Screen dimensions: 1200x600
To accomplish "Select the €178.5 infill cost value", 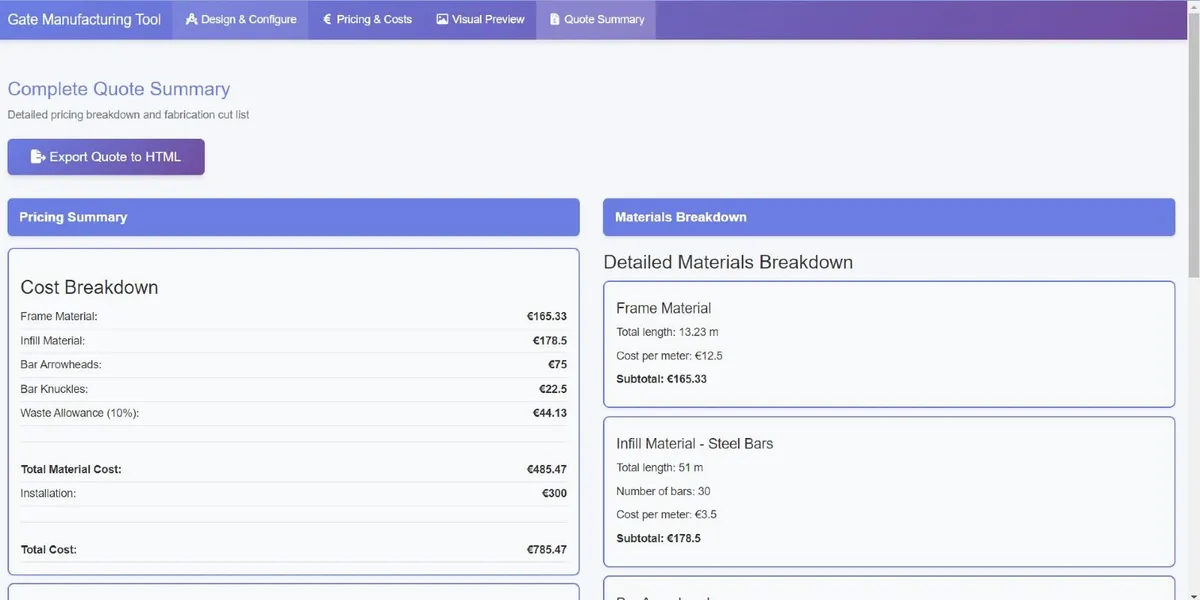I will (550, 341).
